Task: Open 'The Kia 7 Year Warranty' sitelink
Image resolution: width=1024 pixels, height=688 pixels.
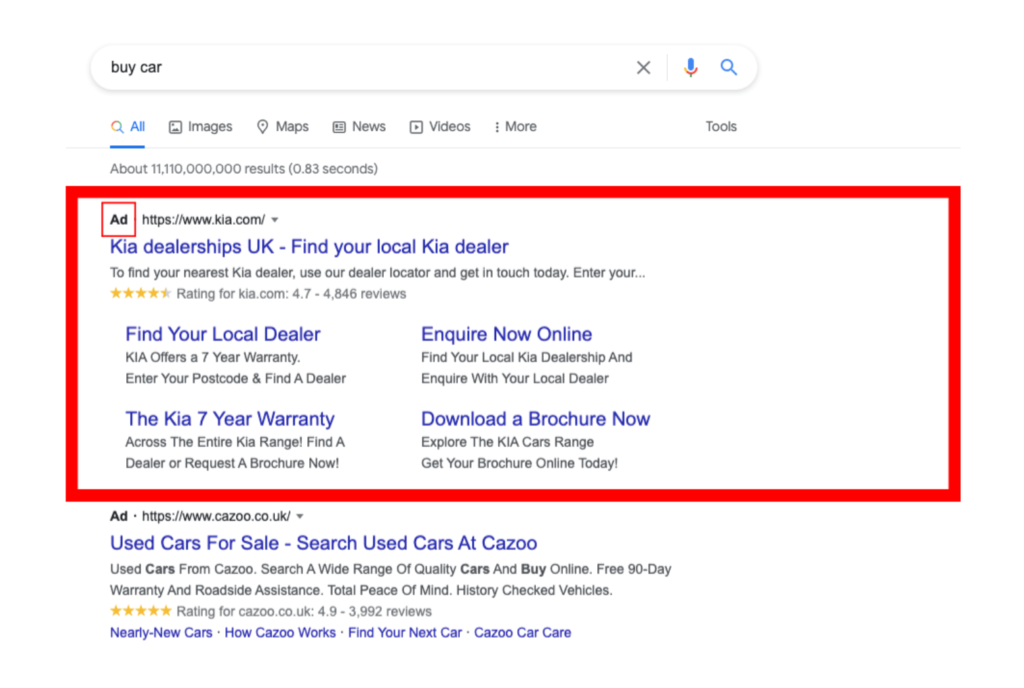Action: [x=230, y=419]
